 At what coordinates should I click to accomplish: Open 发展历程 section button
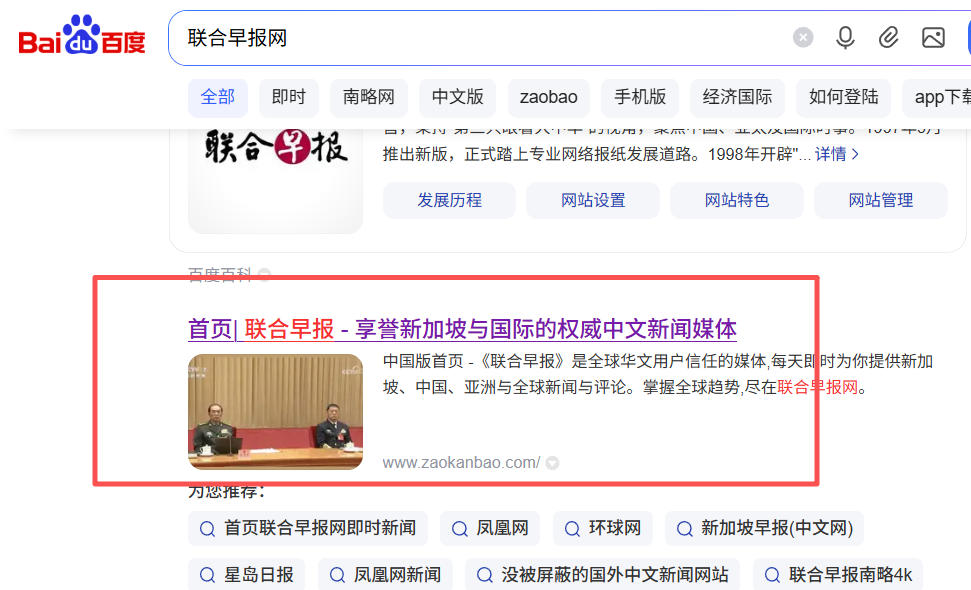coord(450,201)
